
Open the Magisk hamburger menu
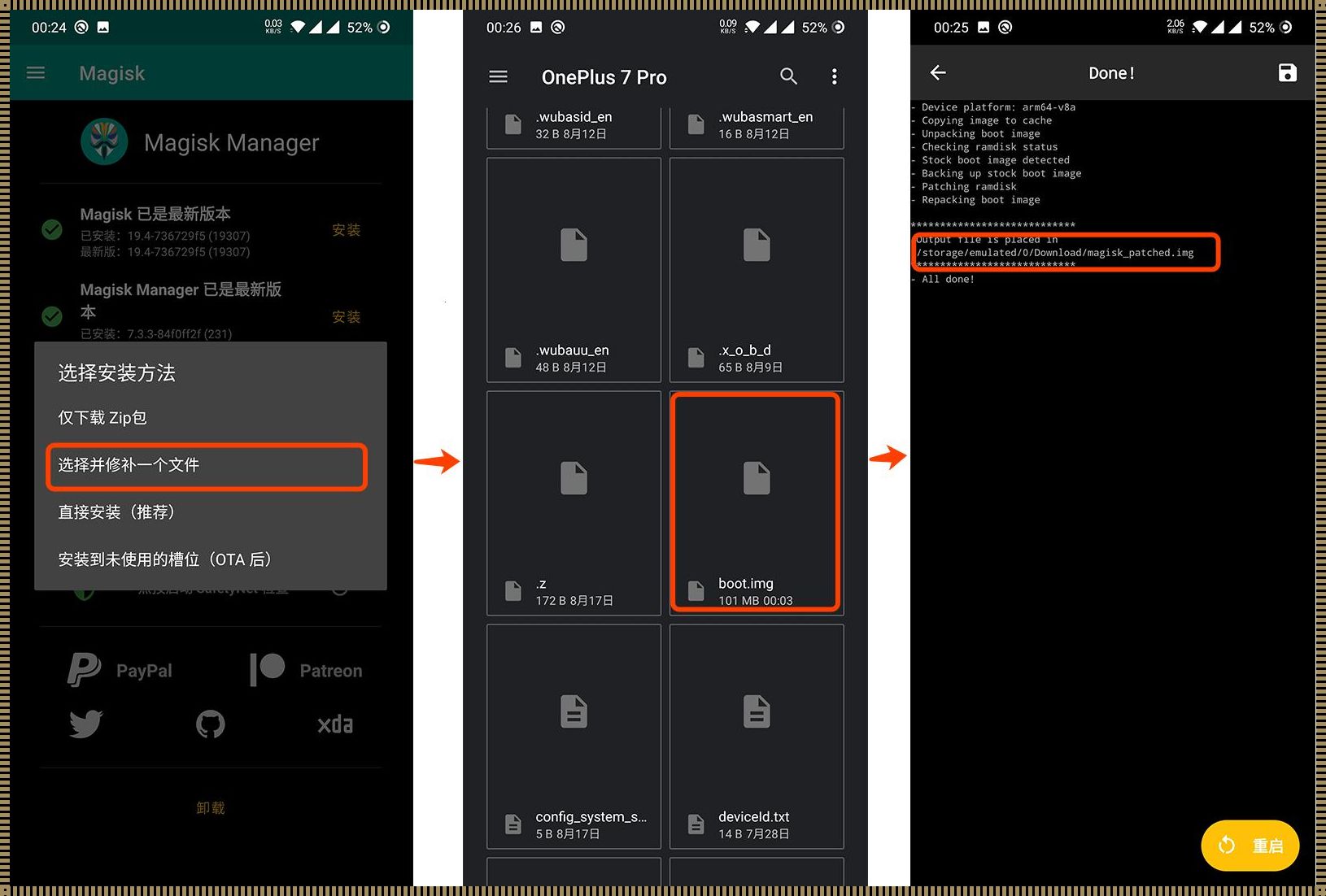pos(36,73)
